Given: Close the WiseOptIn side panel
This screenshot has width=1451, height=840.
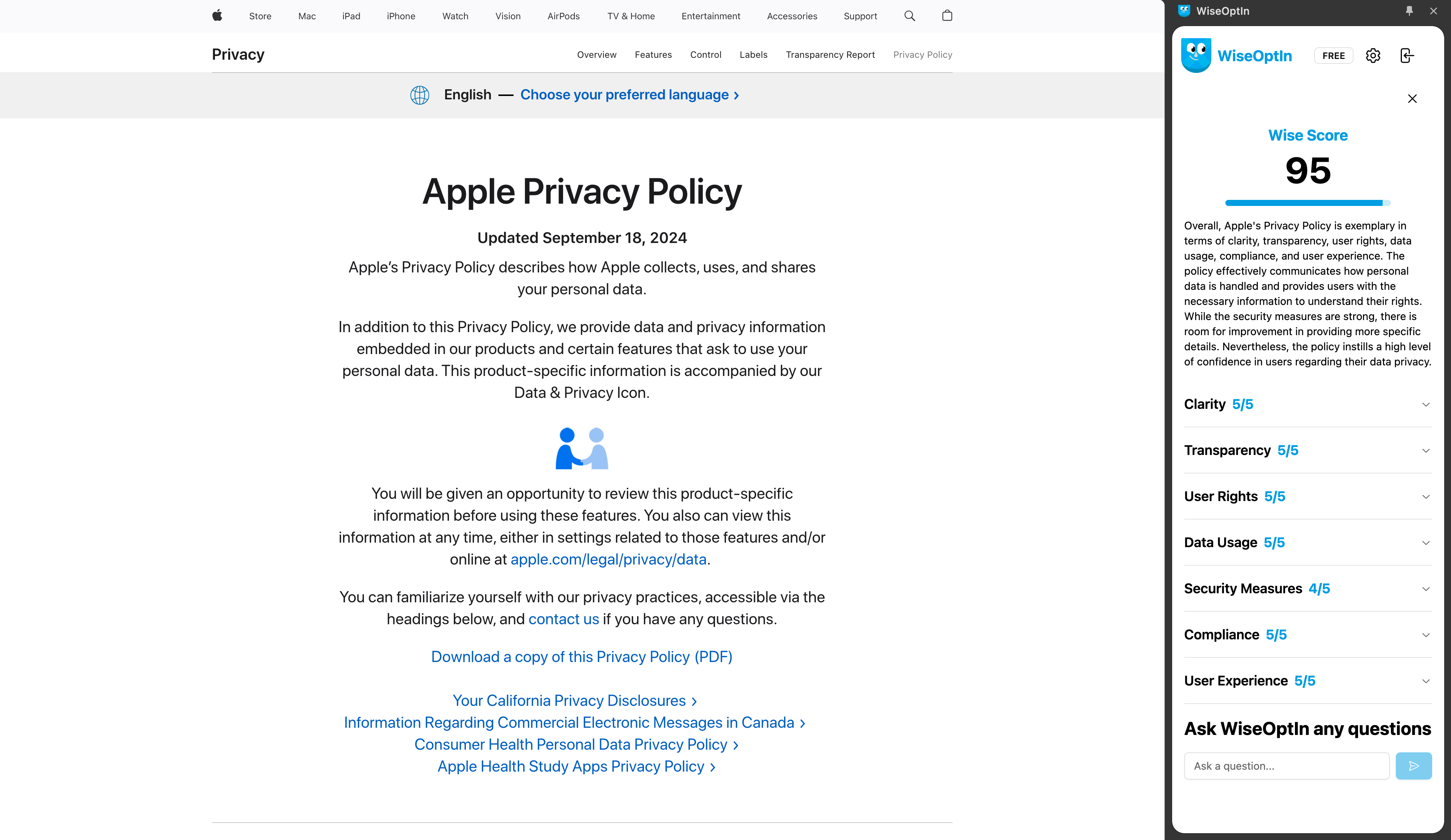Looking at the screenshot, I should coord(1433,11).
